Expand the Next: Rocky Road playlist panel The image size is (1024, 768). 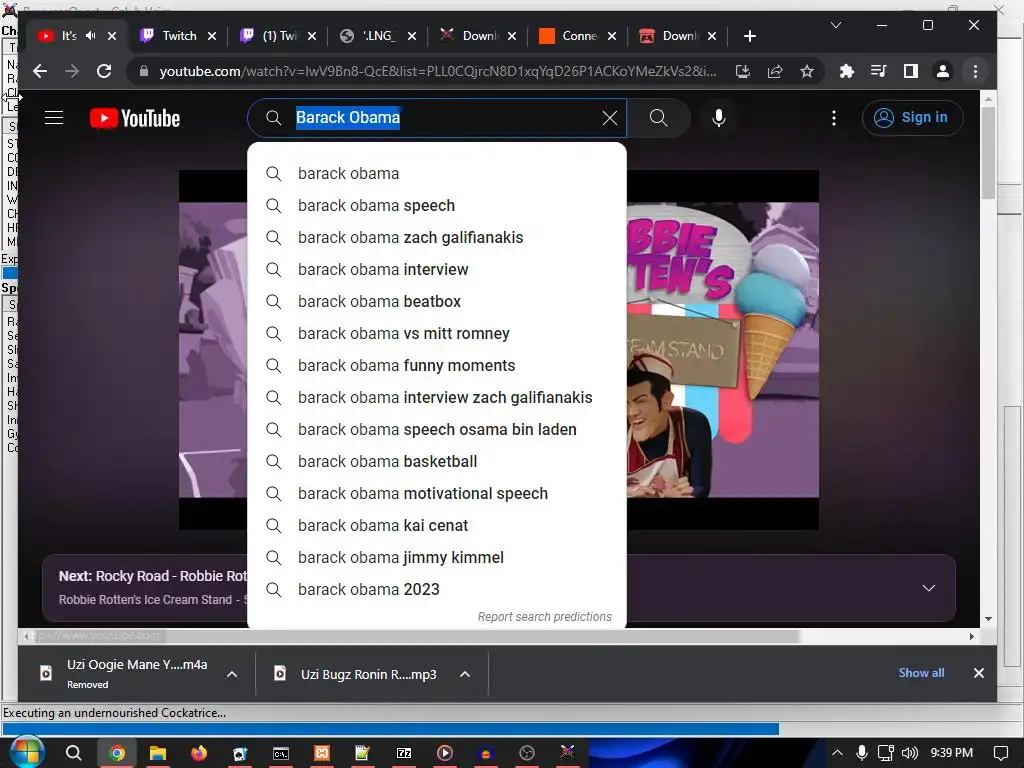click(928, 588)
